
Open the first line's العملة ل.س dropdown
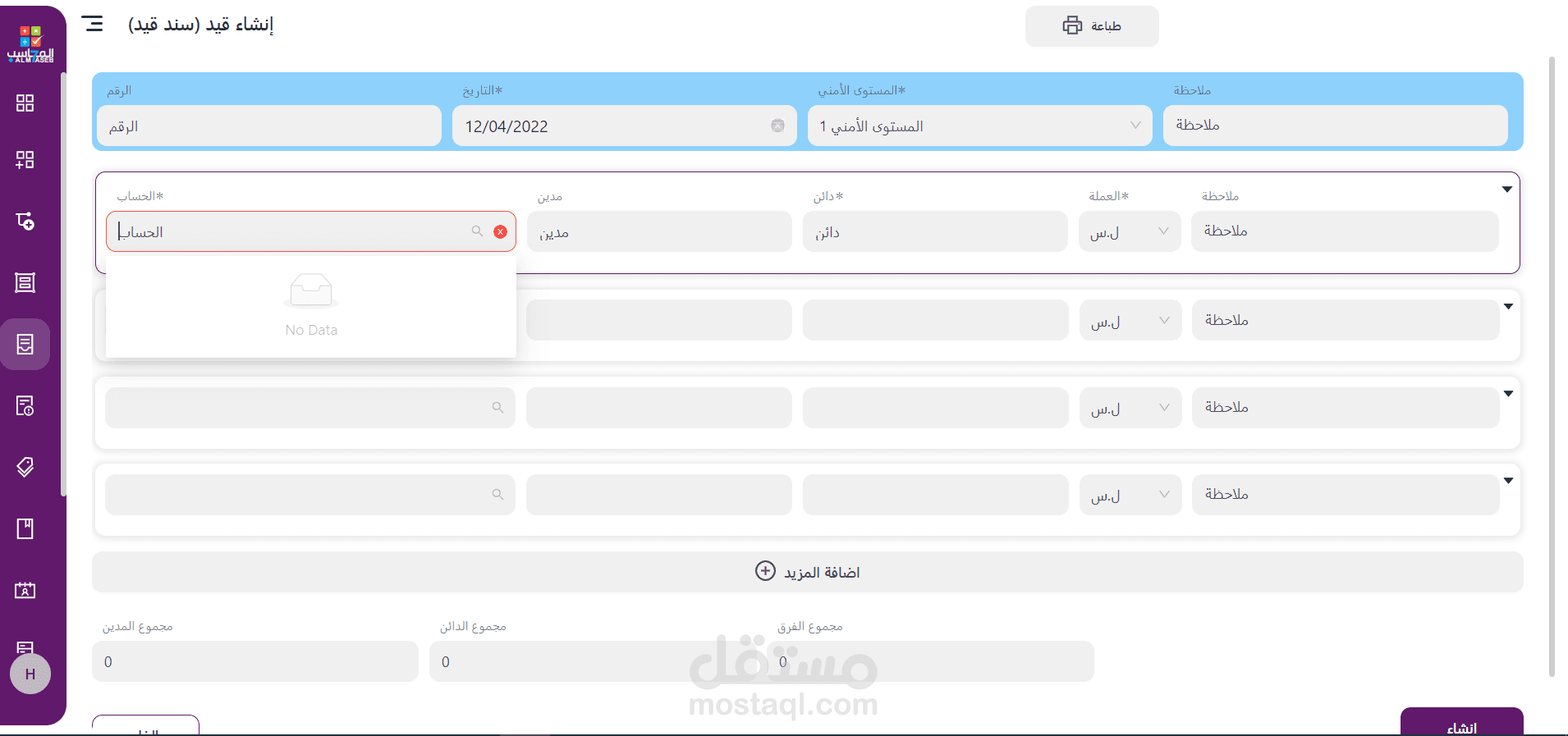(x=1130, y=231)
